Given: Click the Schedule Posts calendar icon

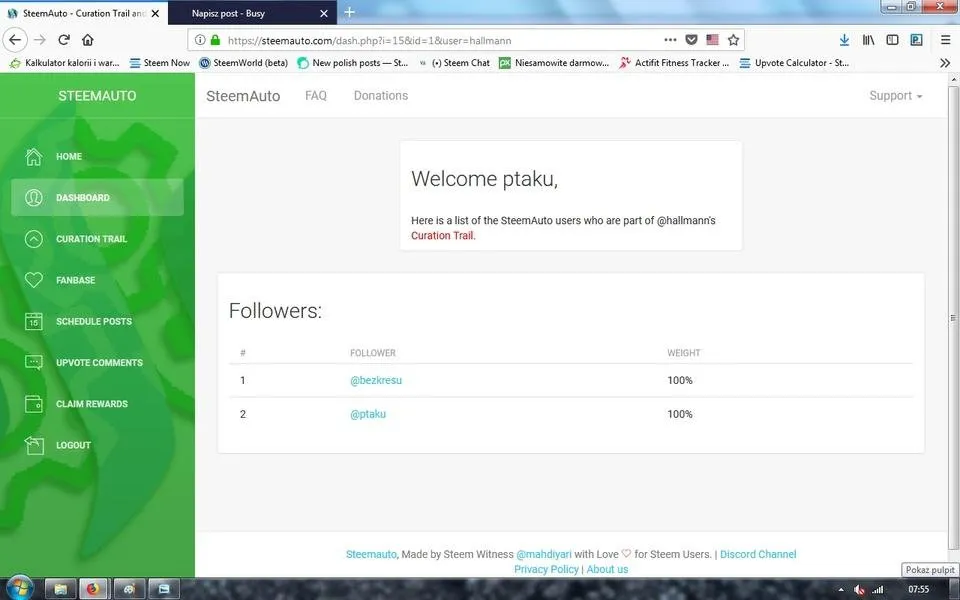Looking at the screenshot, I should pos(34,321).
